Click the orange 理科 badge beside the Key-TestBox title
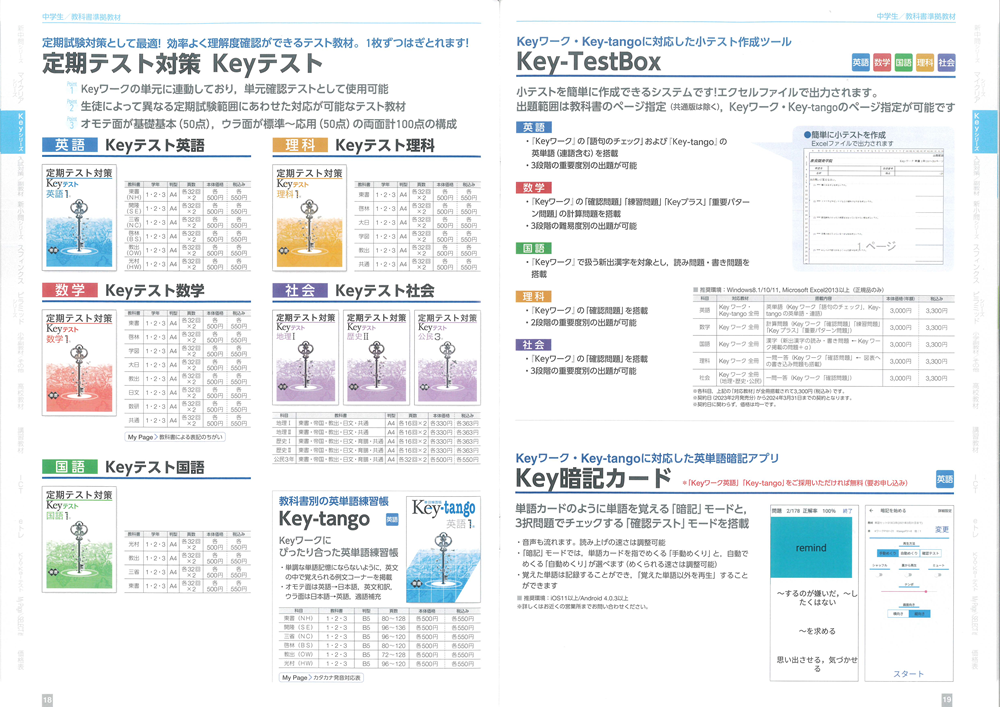 925,62
